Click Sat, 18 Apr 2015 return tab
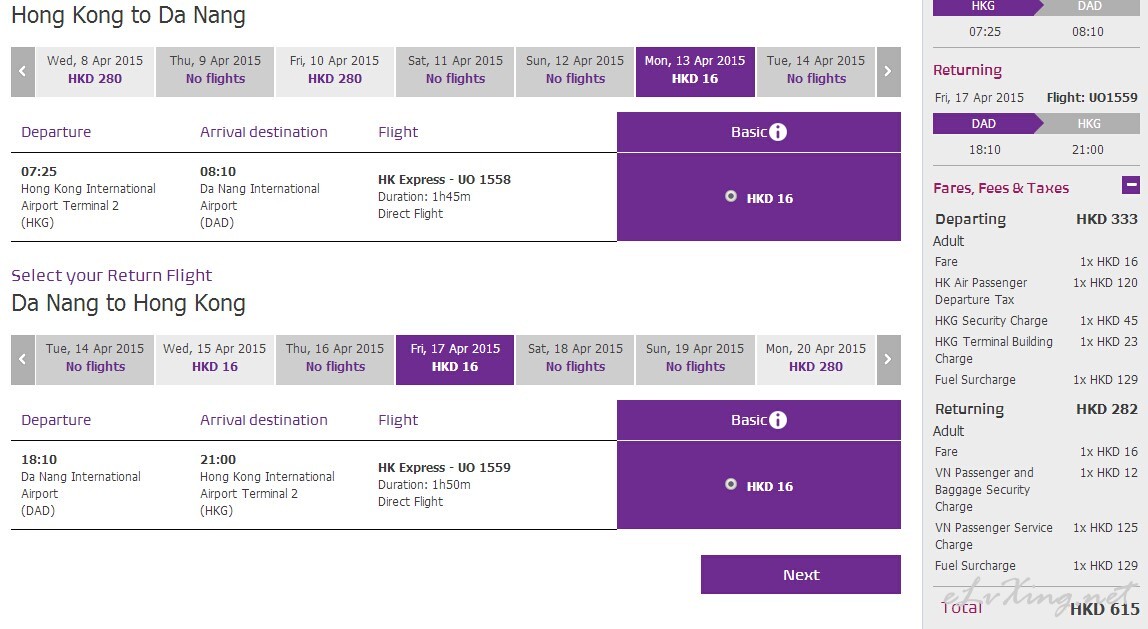Screen dimensions: 1148x629 (x=575, y=360)
